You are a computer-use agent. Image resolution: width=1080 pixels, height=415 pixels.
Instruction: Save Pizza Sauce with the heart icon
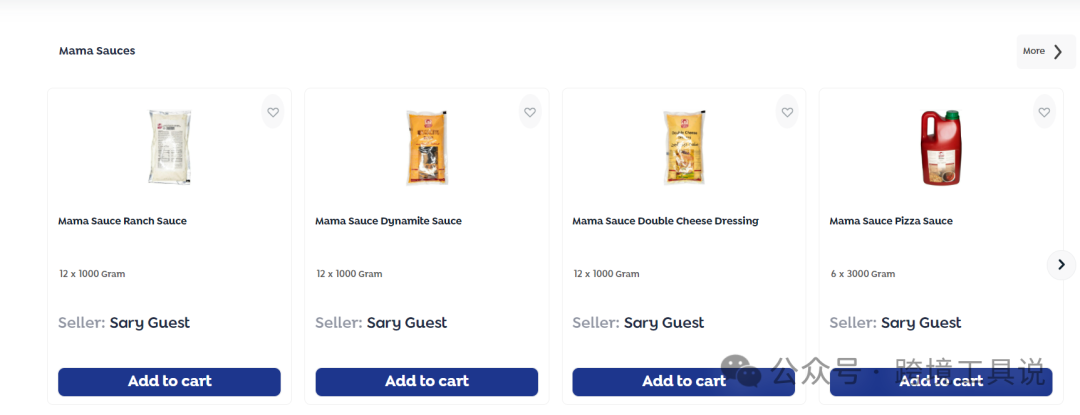click(x=1044, y=112)
